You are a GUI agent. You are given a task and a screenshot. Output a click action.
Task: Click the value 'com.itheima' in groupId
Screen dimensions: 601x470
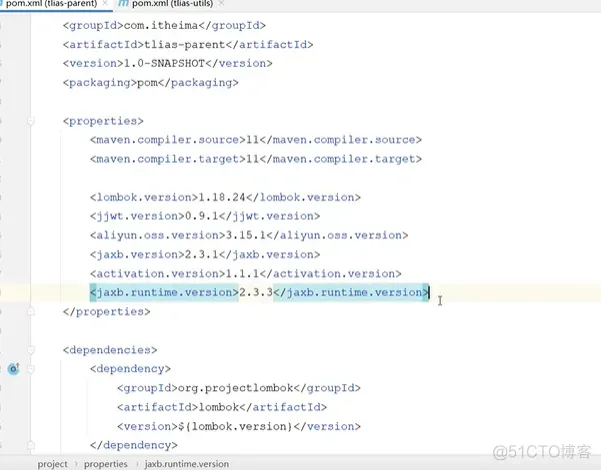coord(161,26)
